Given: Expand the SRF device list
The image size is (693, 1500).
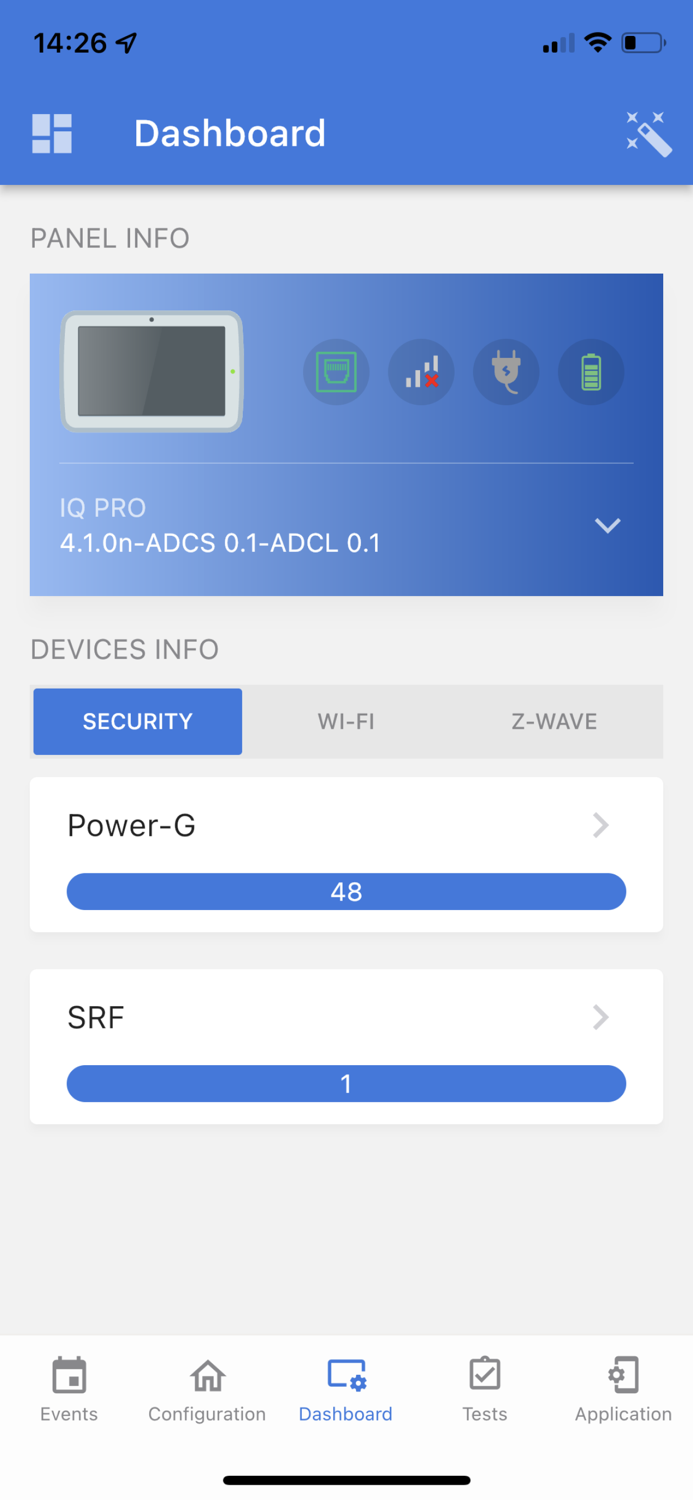Looking at the screenshot, I should coord(599,1017).
